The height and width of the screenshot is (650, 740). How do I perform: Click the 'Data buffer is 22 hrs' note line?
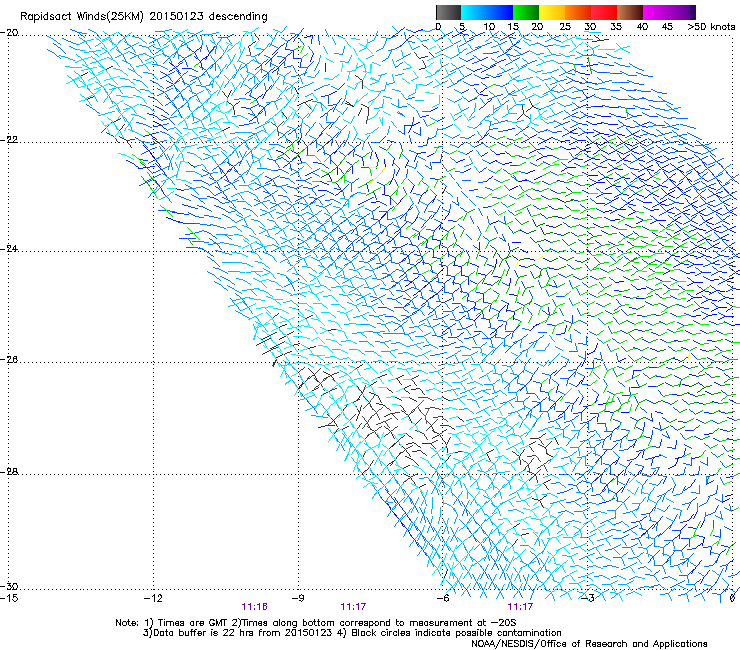(x=352, y=633)
